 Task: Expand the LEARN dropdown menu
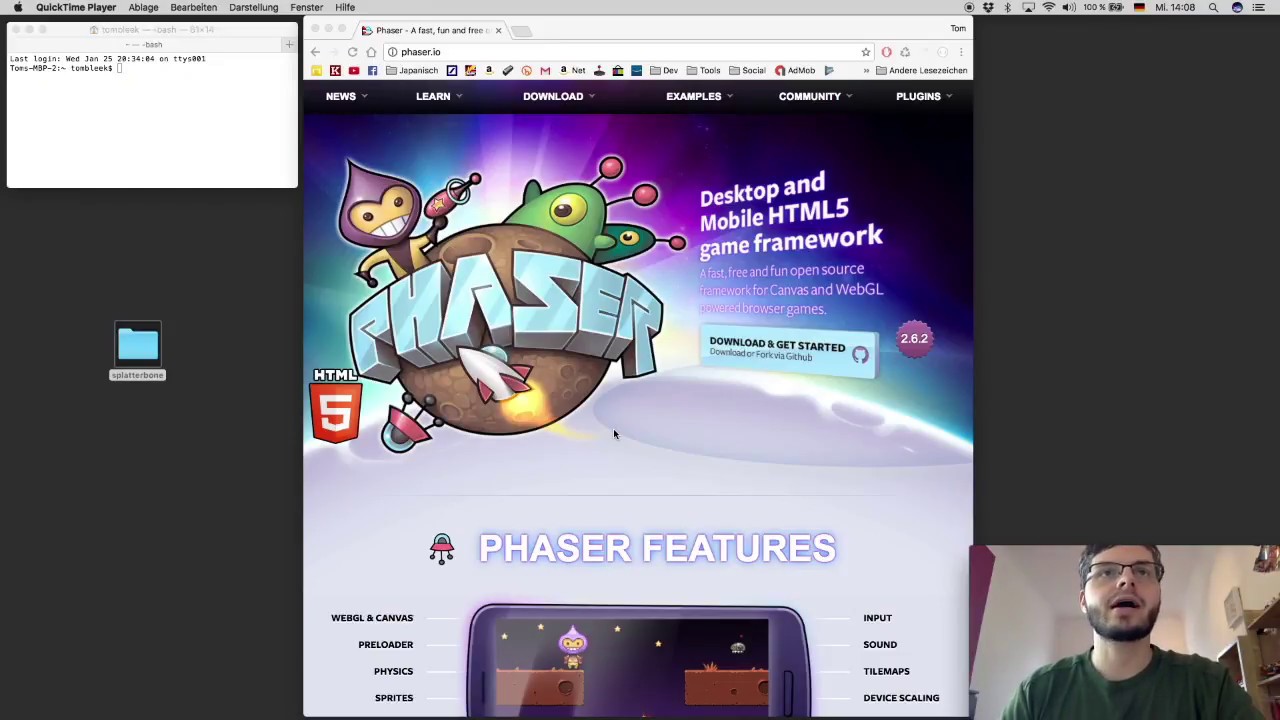pyautogui.click(x=439, y=96)
